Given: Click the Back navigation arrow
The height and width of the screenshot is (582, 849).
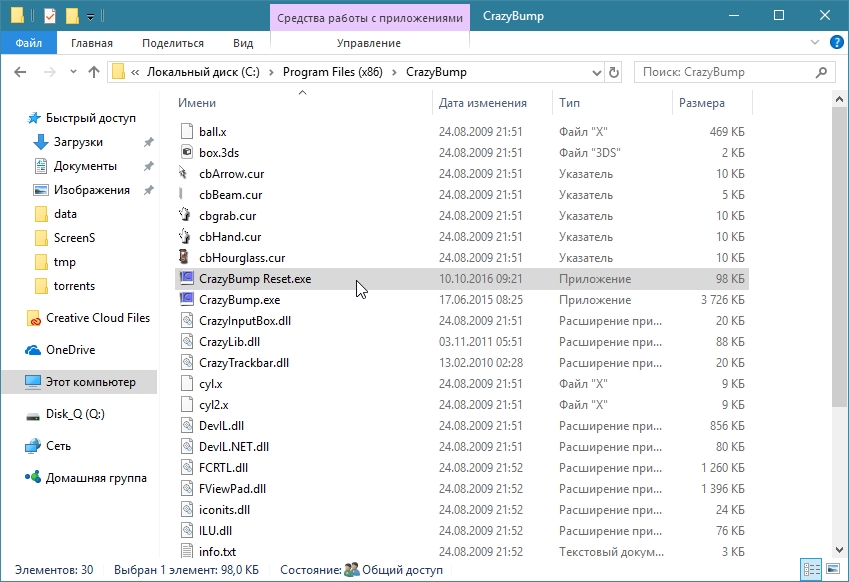Looking at the screenshot, I should pos(21,72).
